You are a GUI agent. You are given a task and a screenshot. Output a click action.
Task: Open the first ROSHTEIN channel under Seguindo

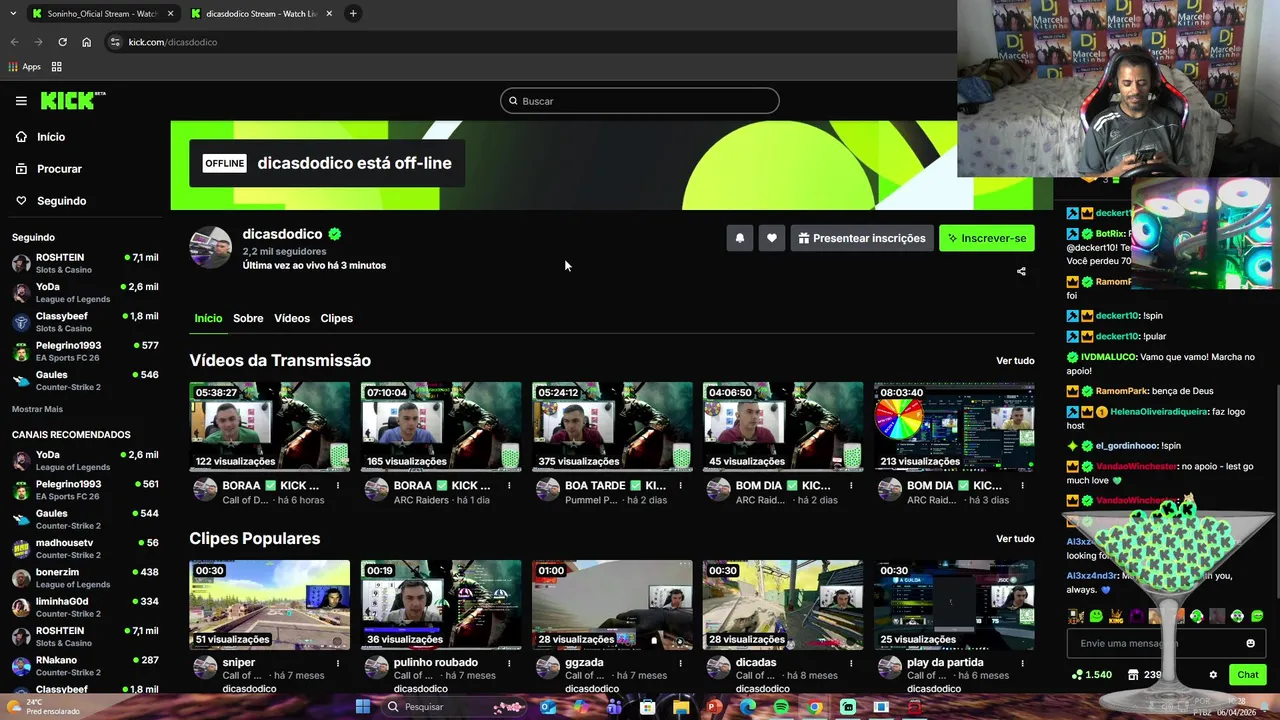(x=85, y=263)
